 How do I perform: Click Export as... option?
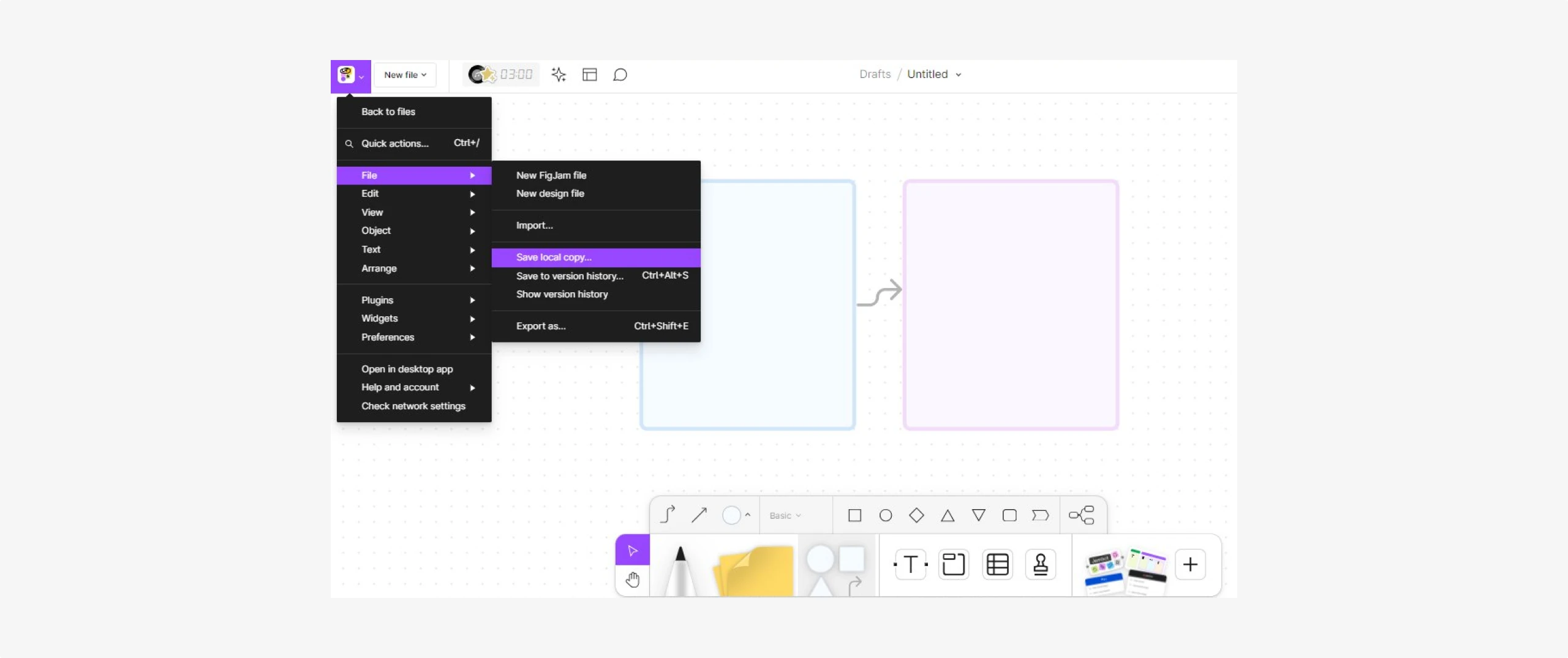(596, 326)
